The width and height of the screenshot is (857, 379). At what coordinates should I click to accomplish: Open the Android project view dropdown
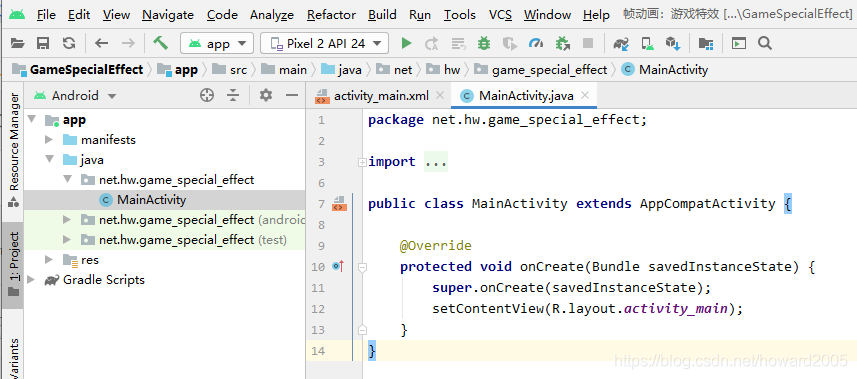coord(75,96)
